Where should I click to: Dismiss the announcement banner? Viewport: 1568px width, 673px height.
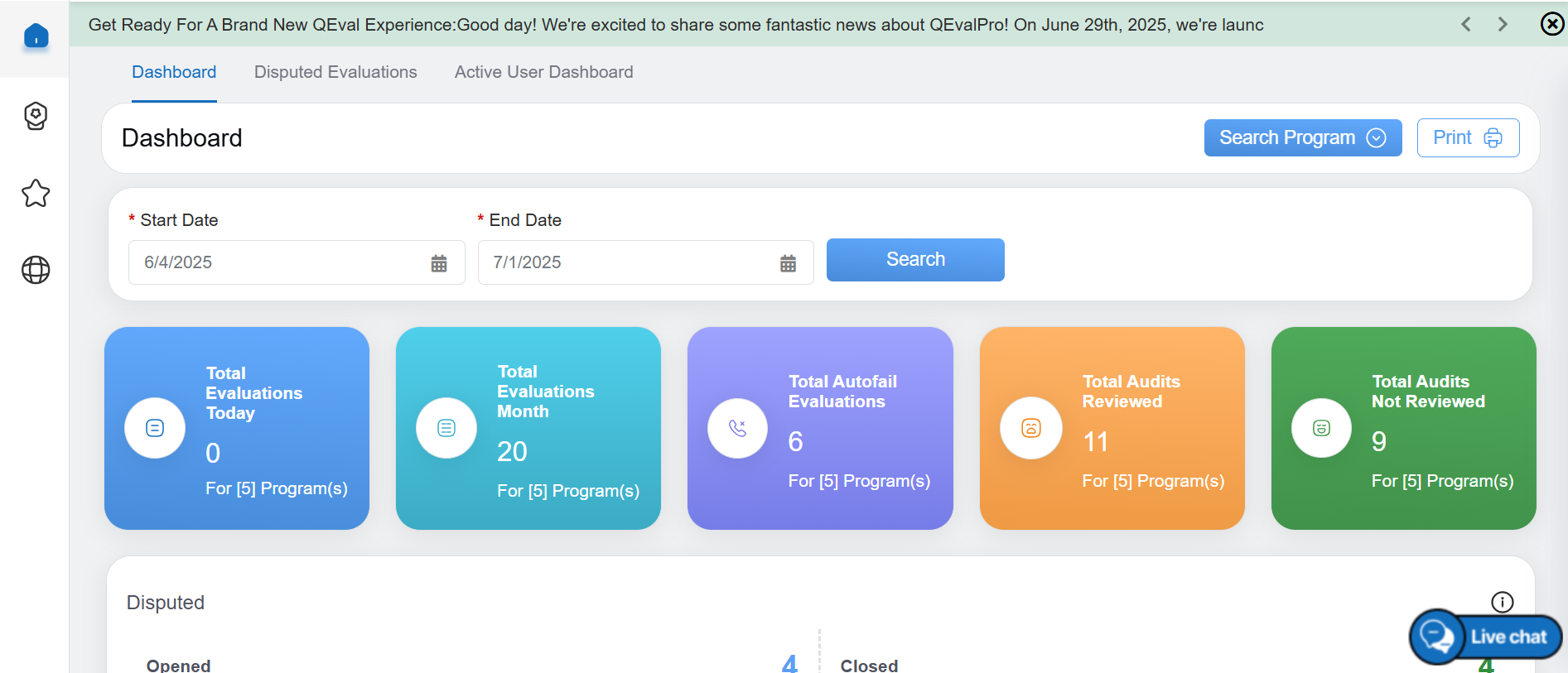(x=1551, y=24)
